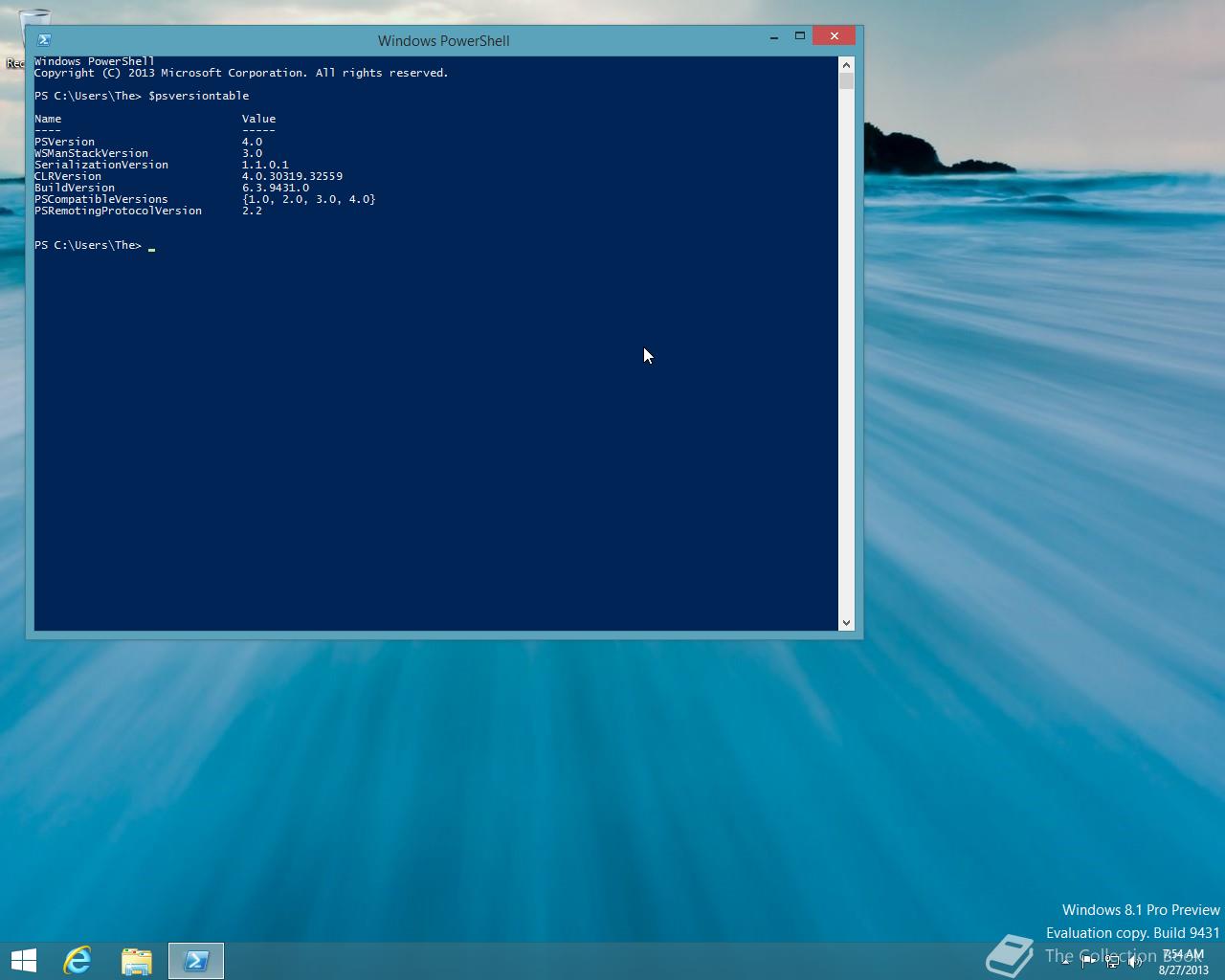Click the PSCompatibleVersions value {1.0, 2.0, 3.0, 4.0}
1225x980 pixels.
(308, 199)
